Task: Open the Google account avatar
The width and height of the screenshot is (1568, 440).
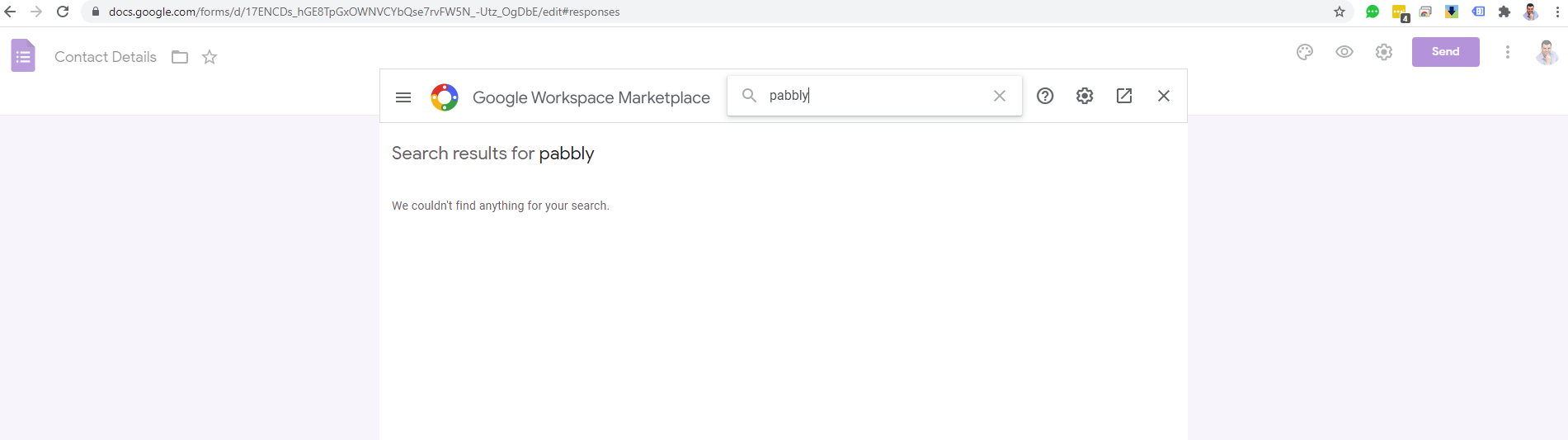Action: [1547, 52]
